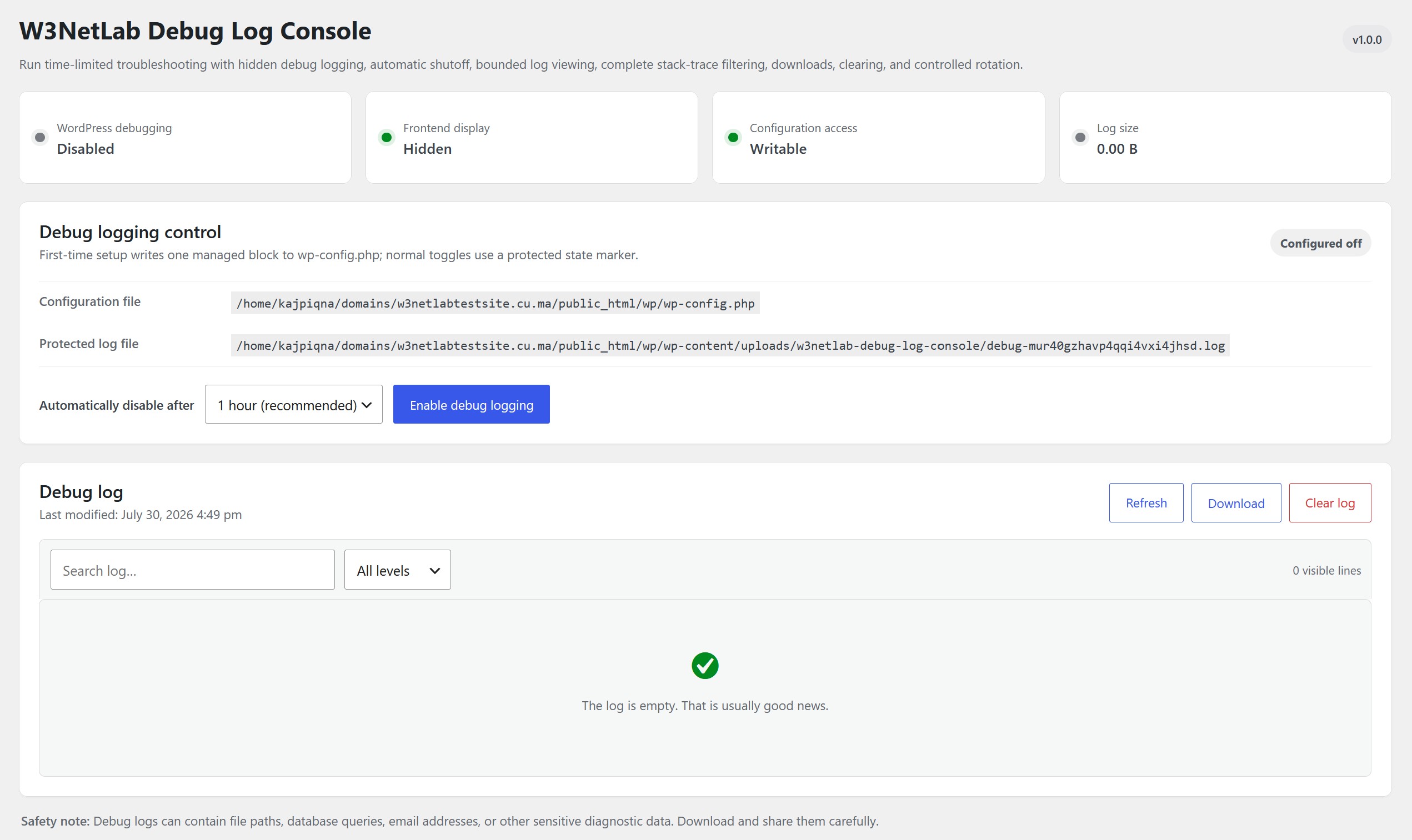Click the Disabled status value
This screenshot has height=840, width=1412.
point(86,149)
